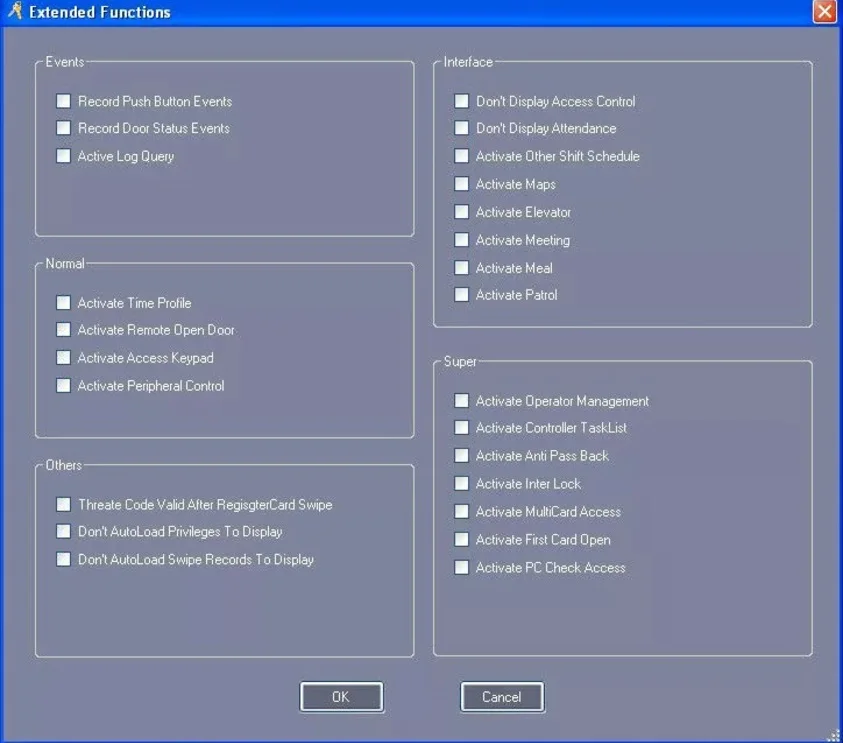Check Activate Remote Open Door
The height and width of the screenshot is (743, 843).
tap(63, 330)
